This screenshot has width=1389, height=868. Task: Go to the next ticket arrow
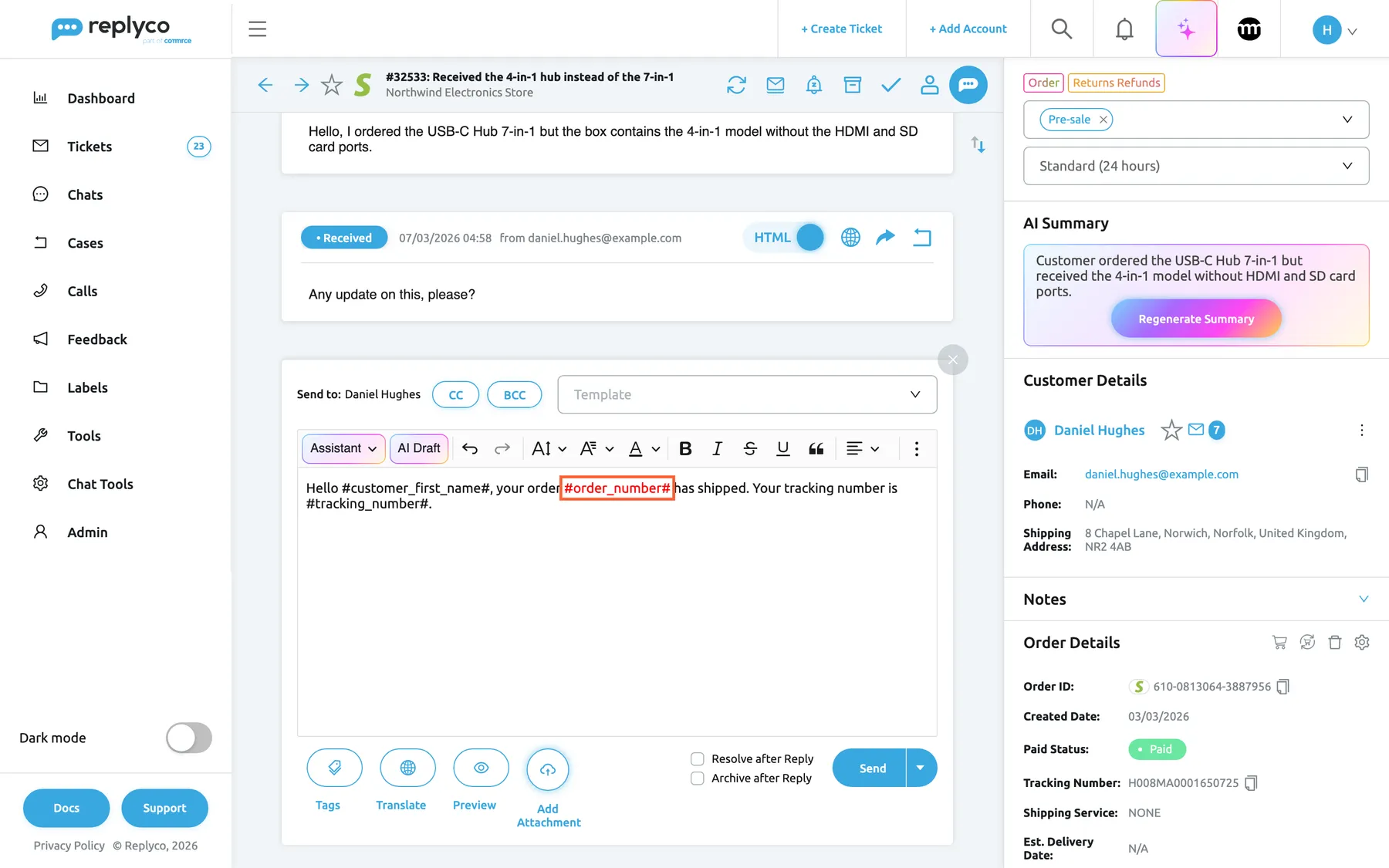[x=302, y=85]
